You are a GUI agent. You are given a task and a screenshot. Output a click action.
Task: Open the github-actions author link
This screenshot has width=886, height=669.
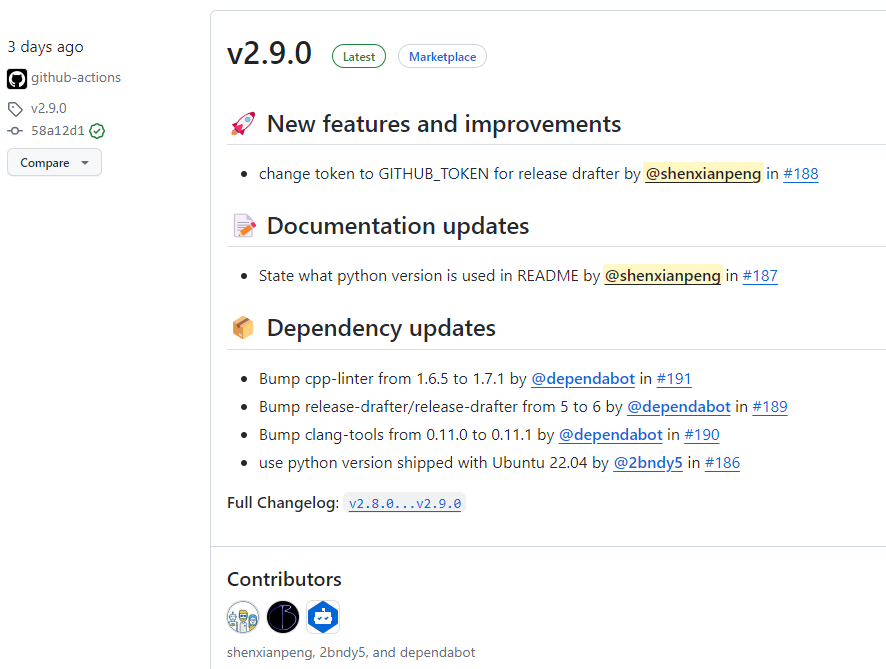[76, 78]
